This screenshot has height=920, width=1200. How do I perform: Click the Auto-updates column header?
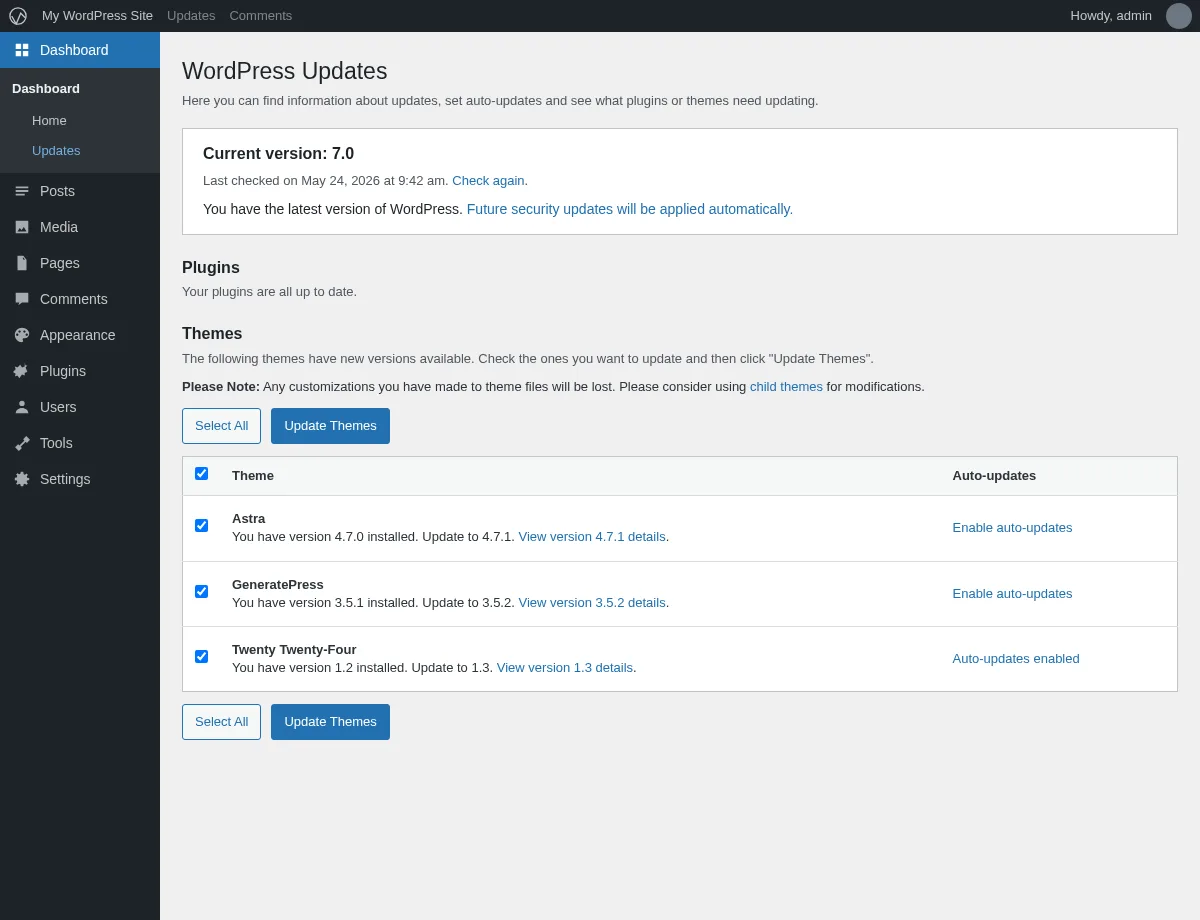click(994, 476)
